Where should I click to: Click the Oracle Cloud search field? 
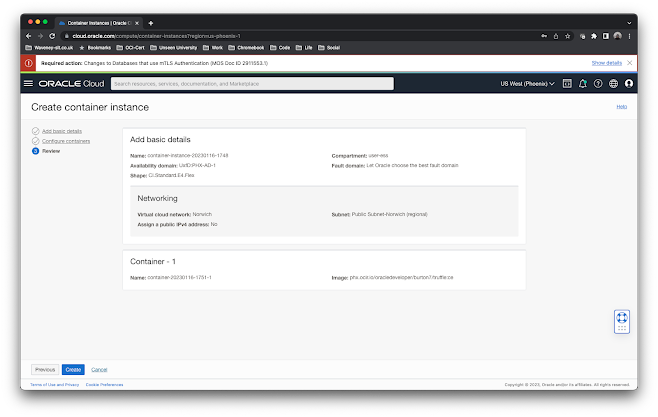click(x=252, y=83)
